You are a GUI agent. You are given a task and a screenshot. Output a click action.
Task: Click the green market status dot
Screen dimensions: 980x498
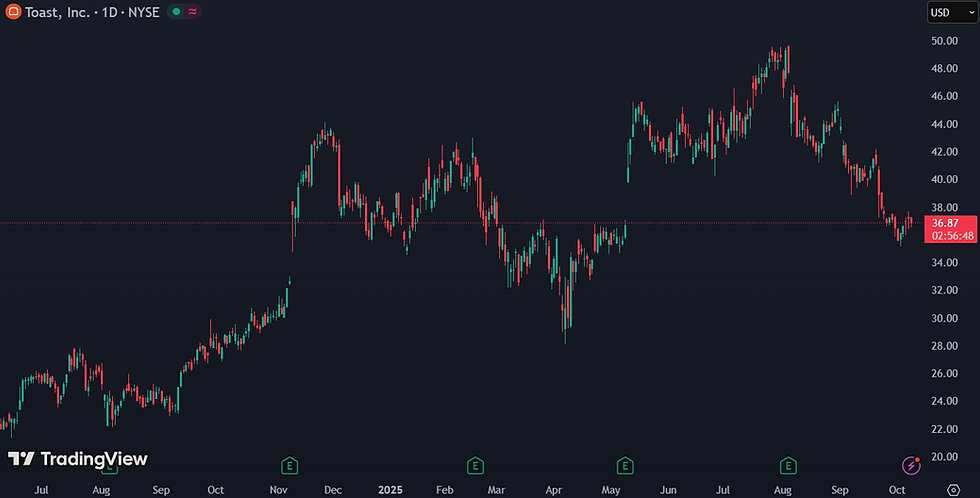pyautogui.click(x=176, y=11)
